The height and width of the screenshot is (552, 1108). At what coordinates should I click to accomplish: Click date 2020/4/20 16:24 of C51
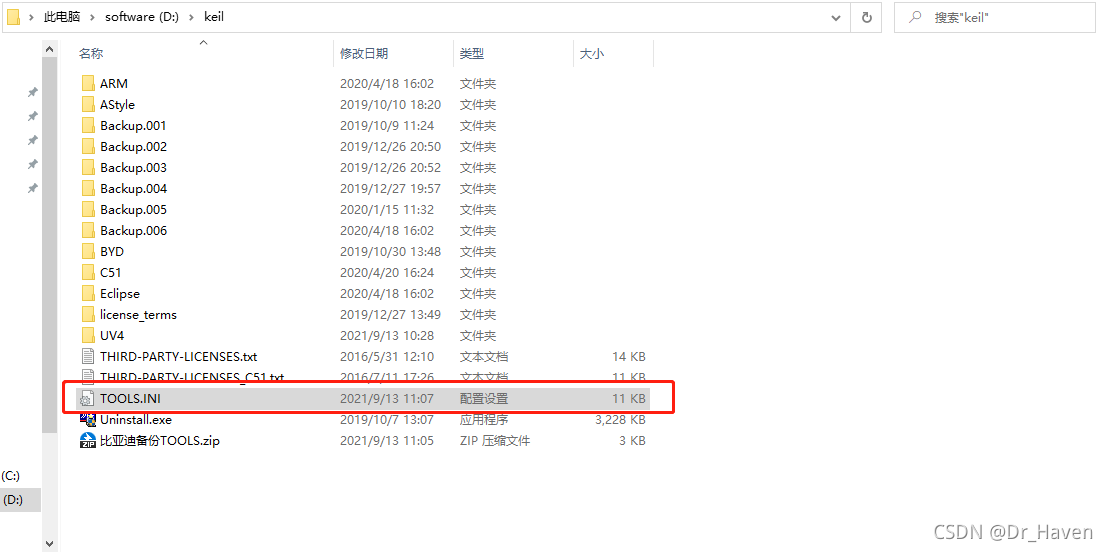coord(387,273)
